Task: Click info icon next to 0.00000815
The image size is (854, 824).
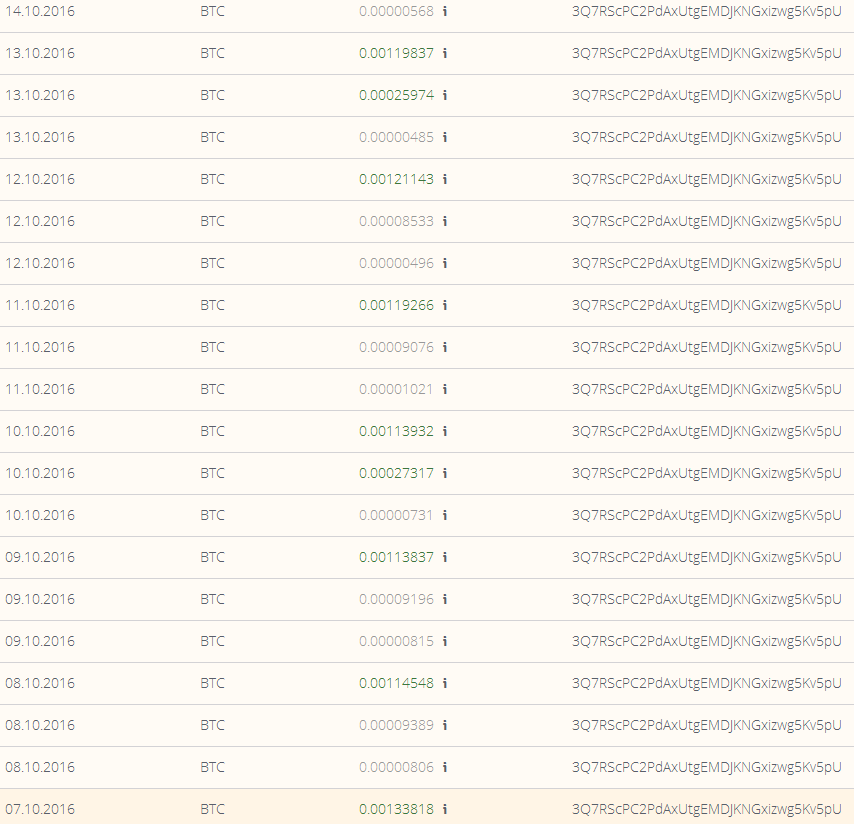Action: 445,640
